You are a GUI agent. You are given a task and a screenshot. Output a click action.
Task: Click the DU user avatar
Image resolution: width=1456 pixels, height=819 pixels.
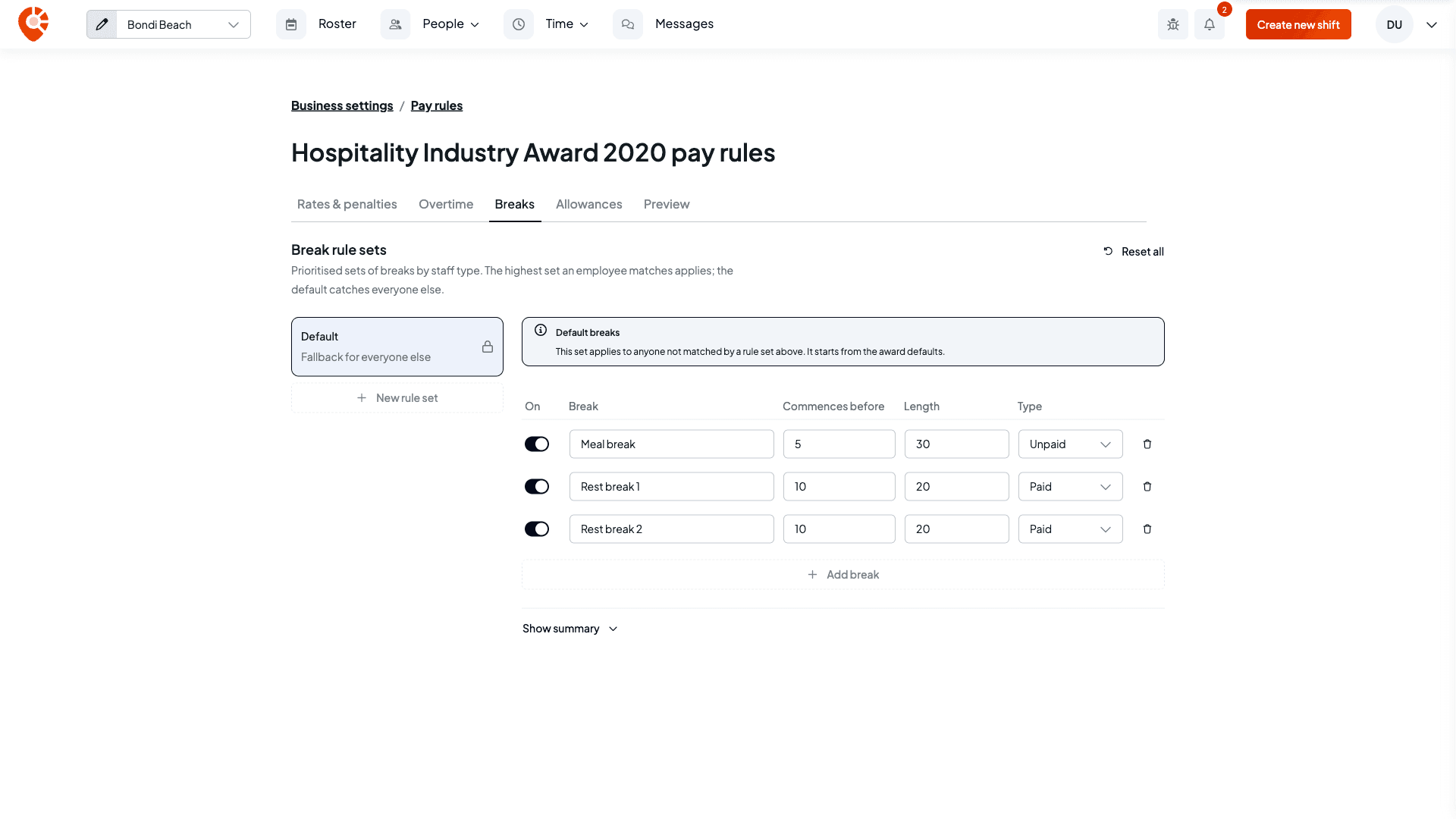pos(1395,24)
